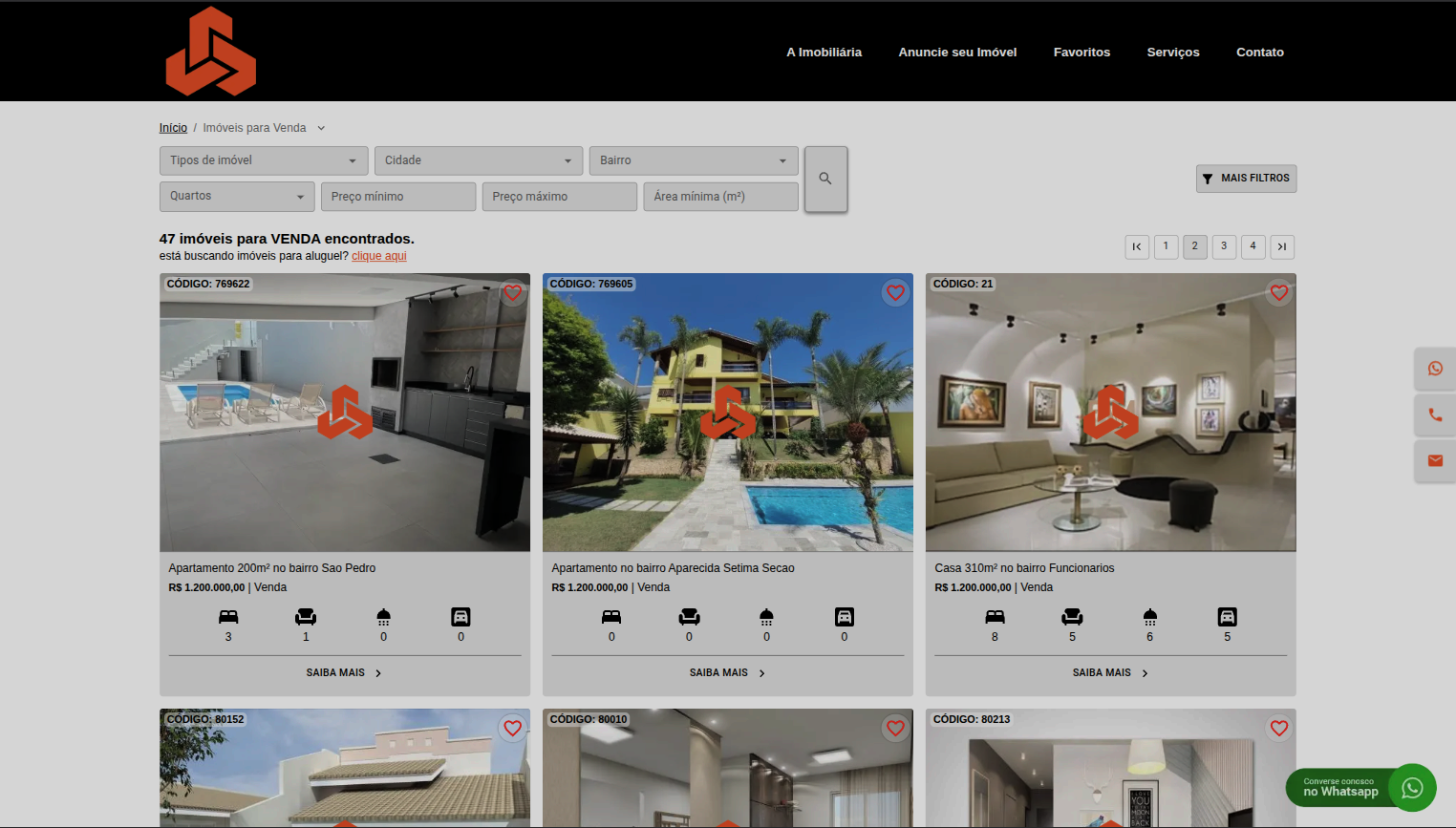Toggle favorite heart on listing 21
1456x828 pixels.
click(1279, 293)
